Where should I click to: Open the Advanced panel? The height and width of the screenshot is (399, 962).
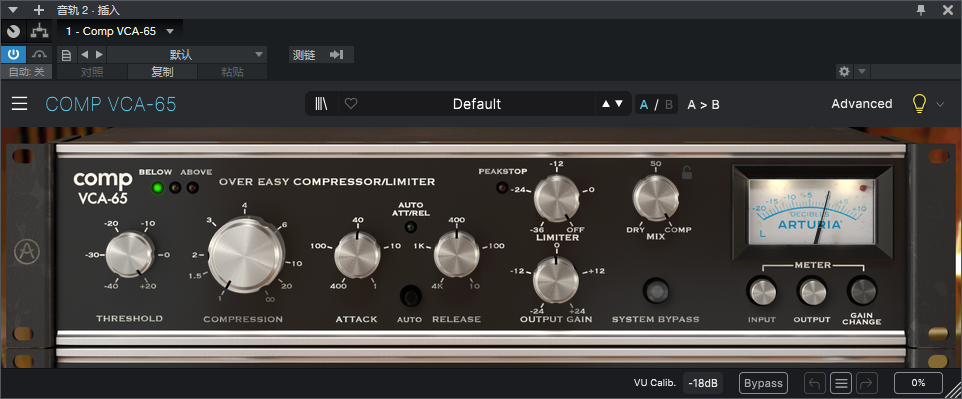point(861,104)
